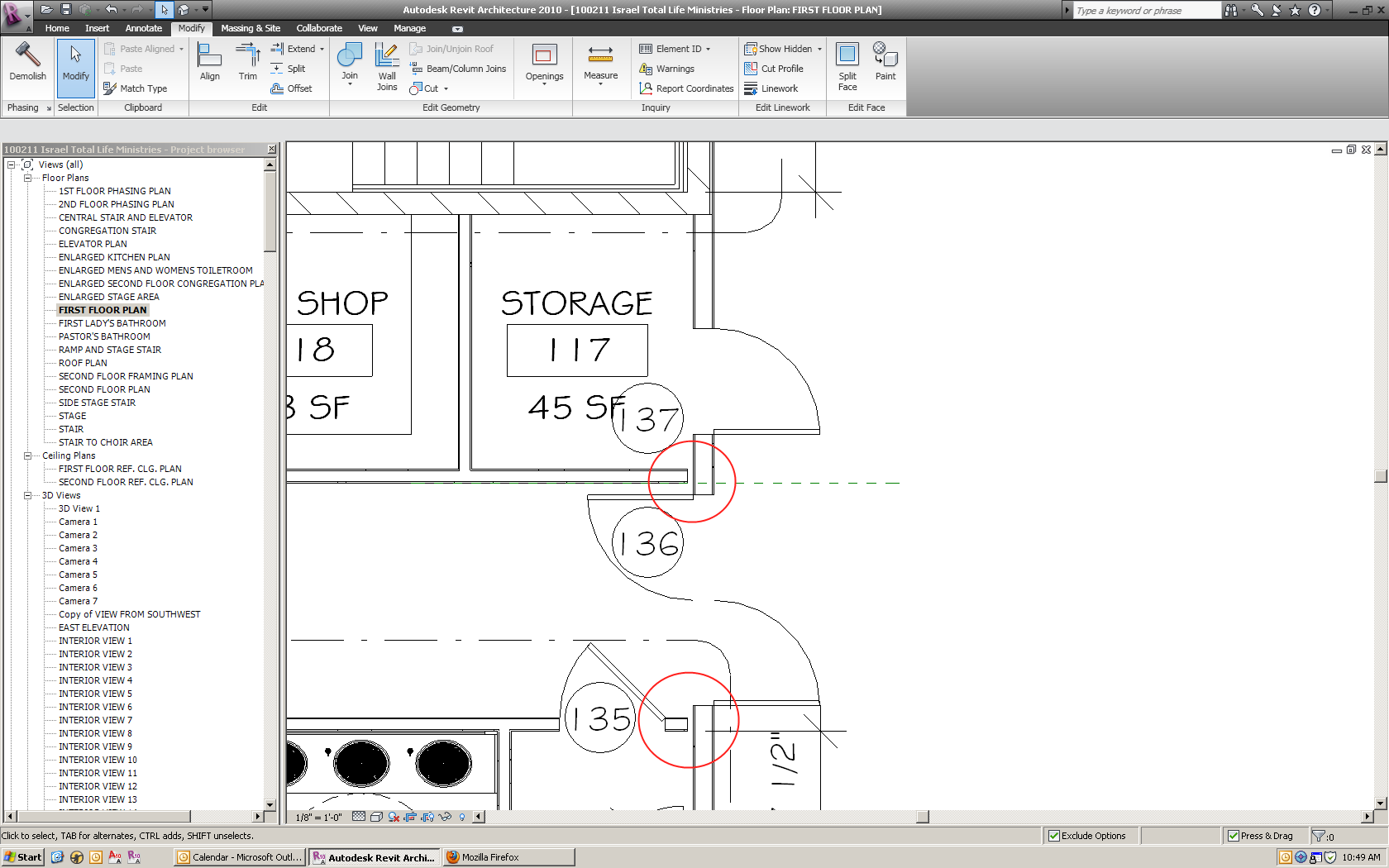Switch to the Collaborate tab
This screenshot has width=1389, height=868.
tap(319, 28)
